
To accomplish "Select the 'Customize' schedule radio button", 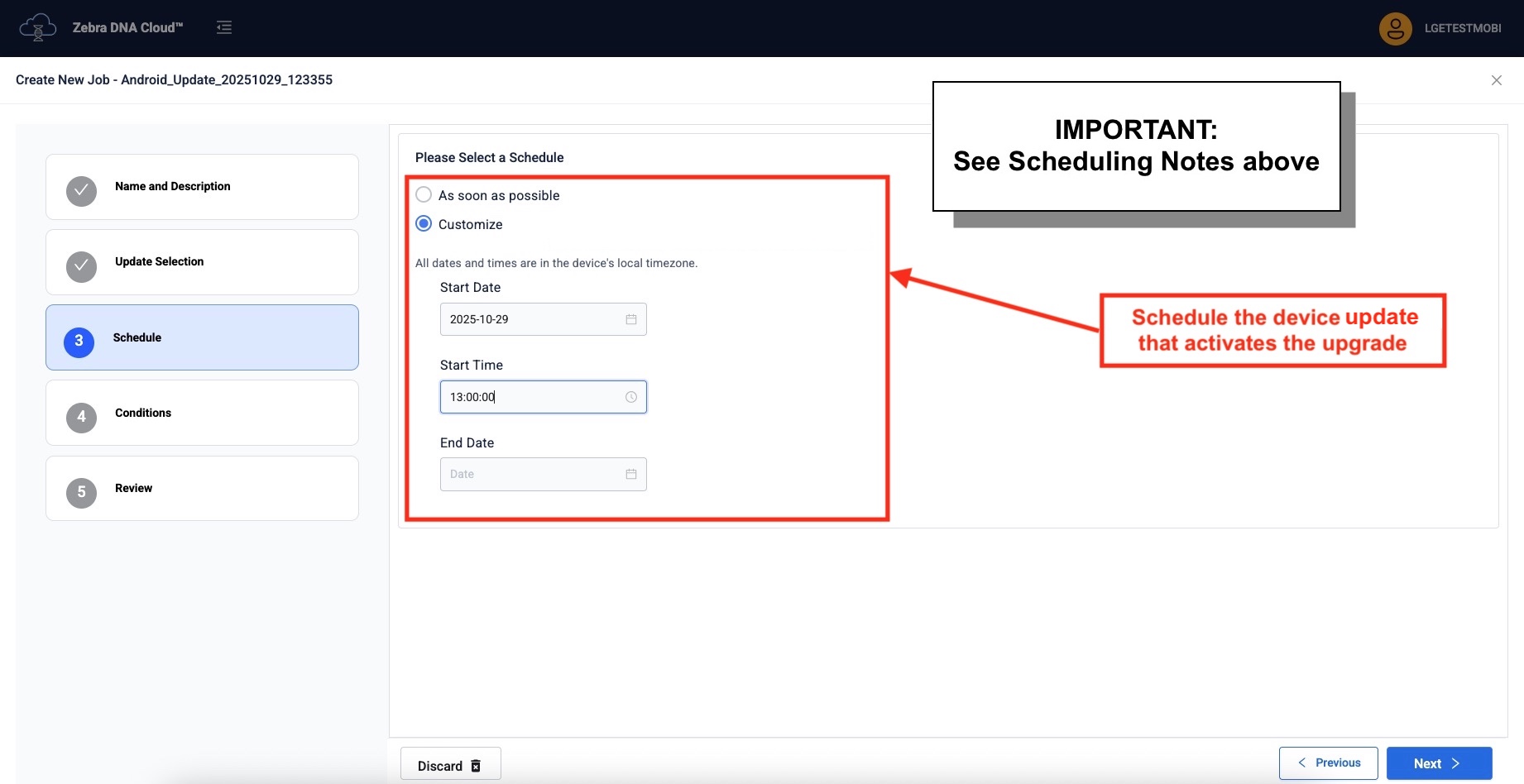I will [x=424, y=224].
